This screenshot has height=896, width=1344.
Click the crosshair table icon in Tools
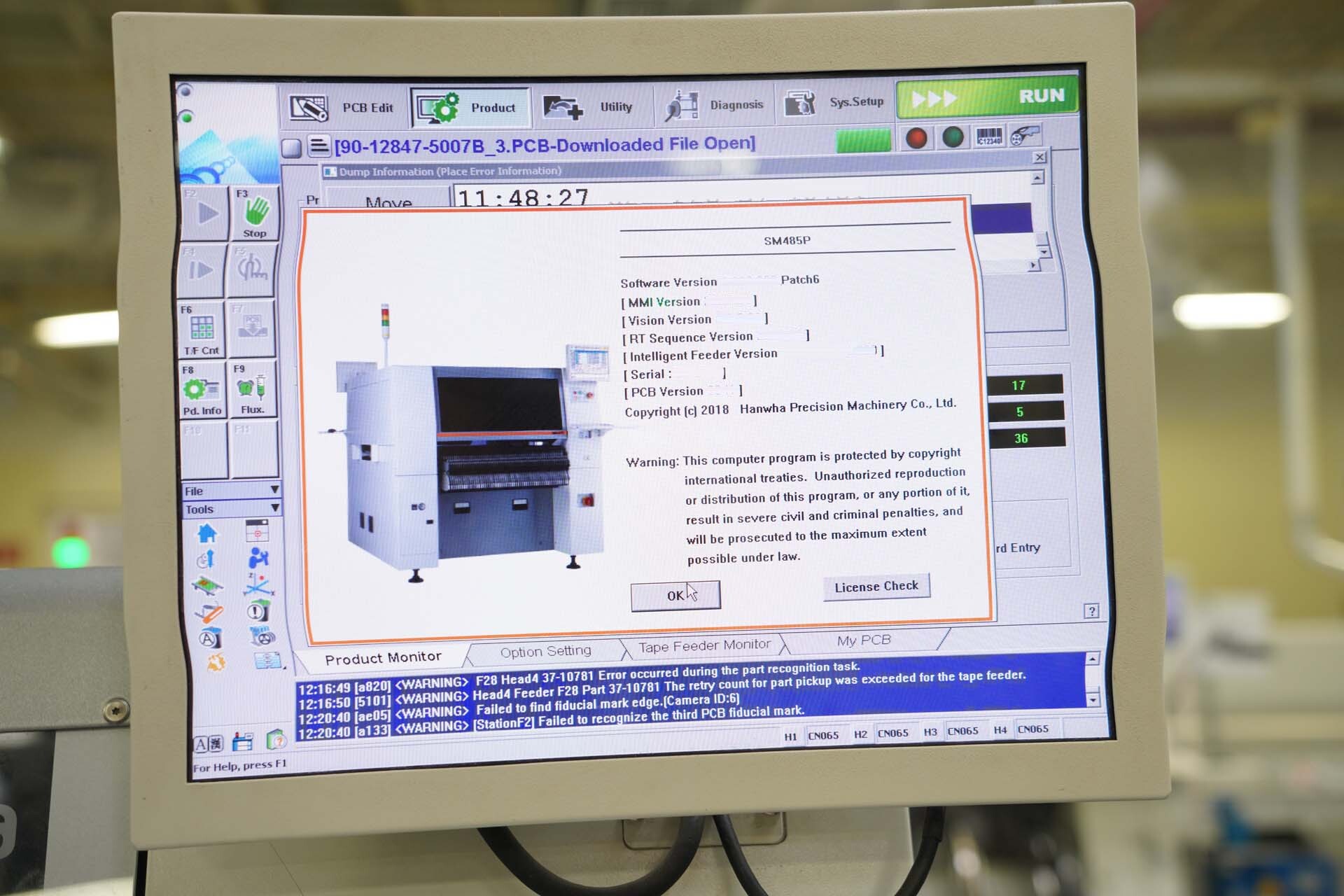[257, 532]
